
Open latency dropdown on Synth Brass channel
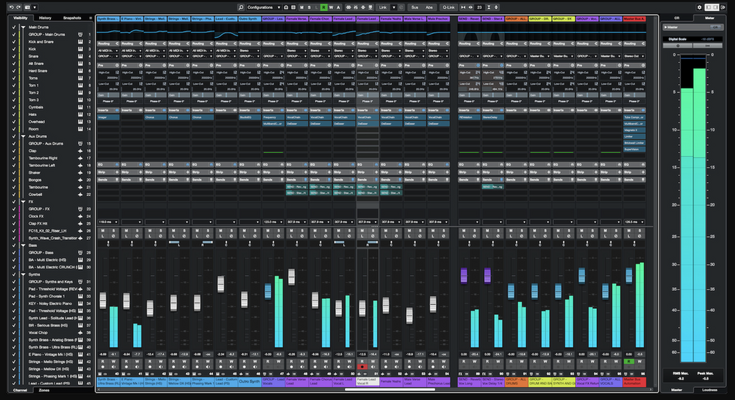click(x=108, y=222)
